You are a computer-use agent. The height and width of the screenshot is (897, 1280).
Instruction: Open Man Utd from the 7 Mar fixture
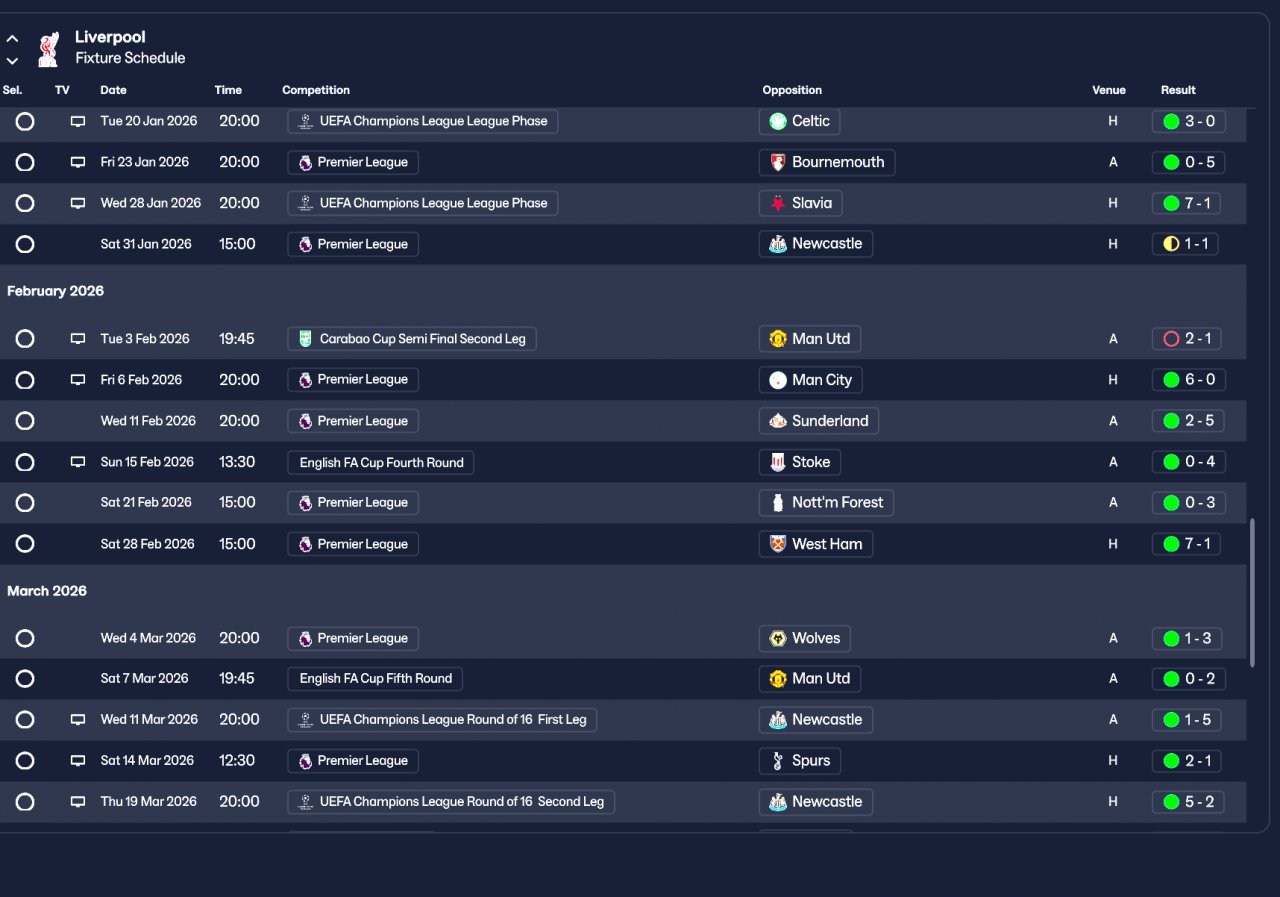(810, 679)
